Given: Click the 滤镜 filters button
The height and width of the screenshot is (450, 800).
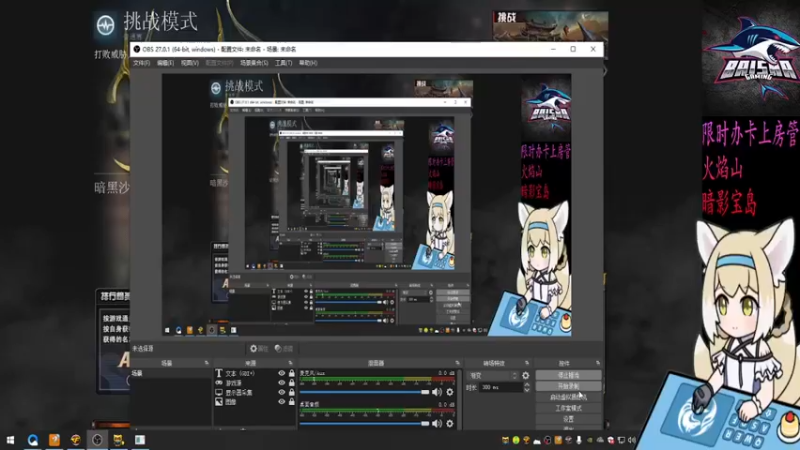Looking at the screenshot, I should coord(284,348).
